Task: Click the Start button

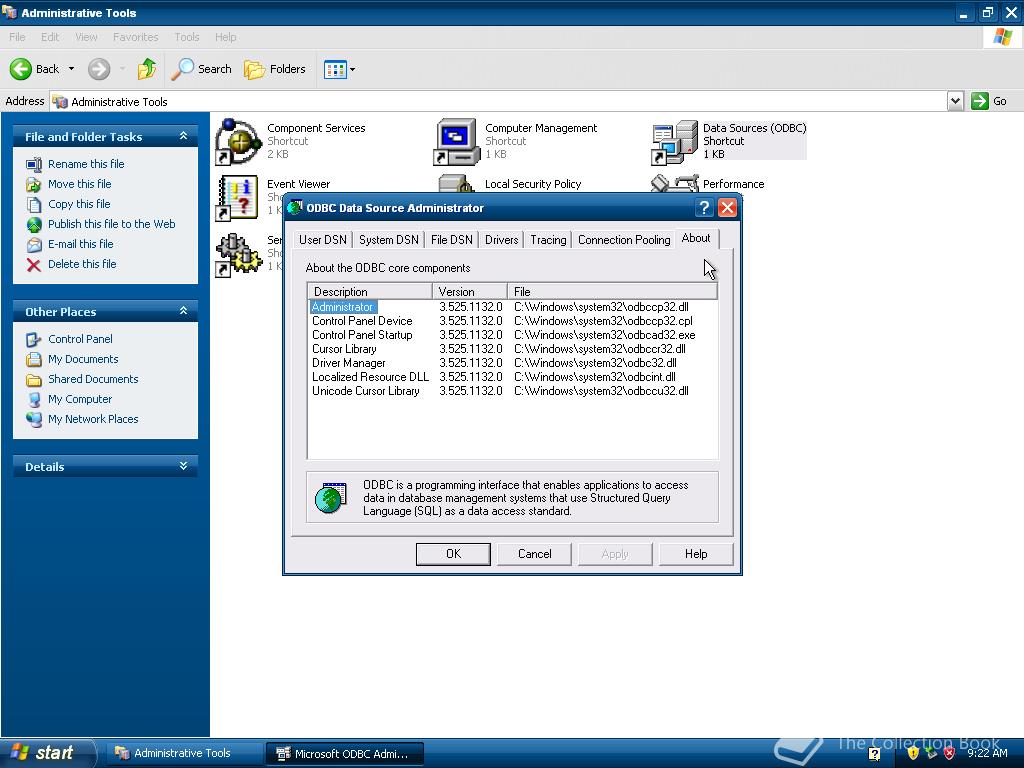Action: (x=46, y=753)
